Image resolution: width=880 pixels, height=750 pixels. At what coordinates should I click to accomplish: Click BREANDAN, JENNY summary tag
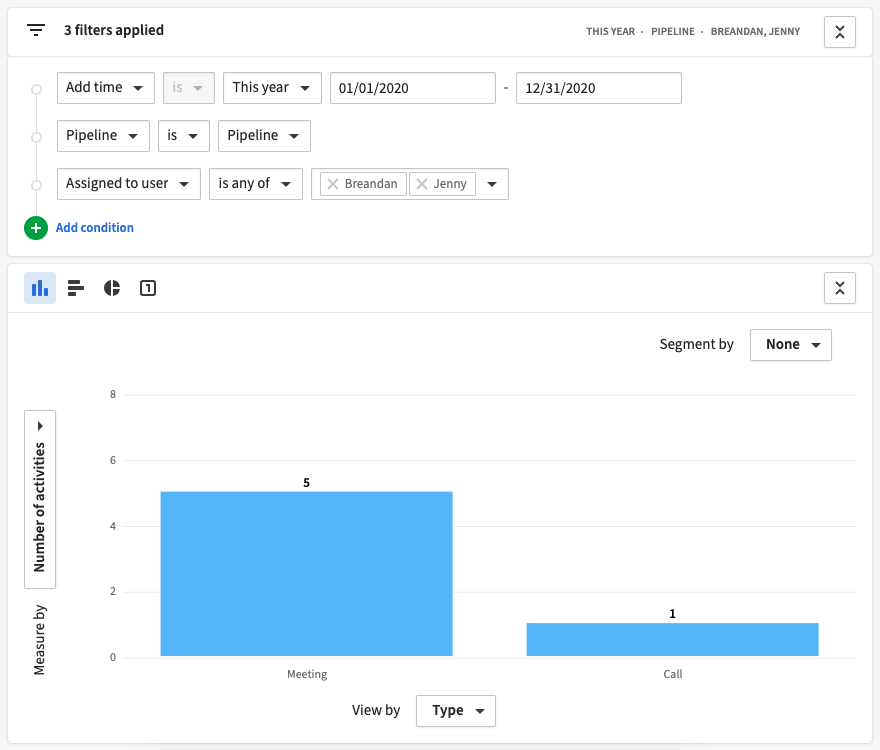[x=755, y=32]
